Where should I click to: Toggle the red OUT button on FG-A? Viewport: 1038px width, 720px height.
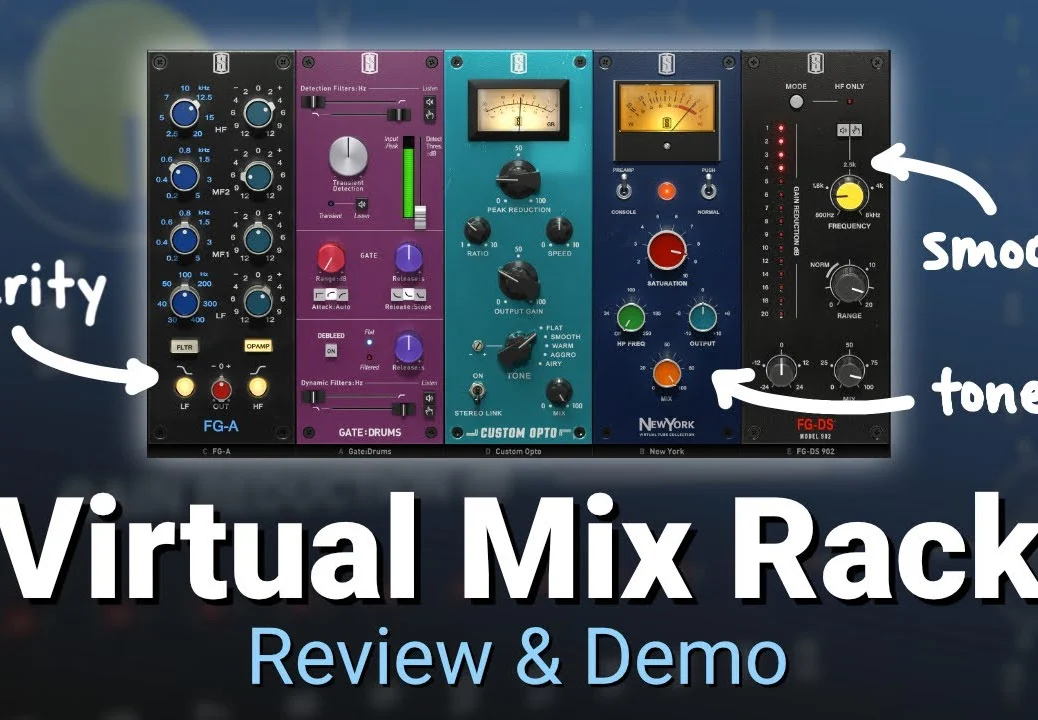pyautogui.click(x=221, y=389)
